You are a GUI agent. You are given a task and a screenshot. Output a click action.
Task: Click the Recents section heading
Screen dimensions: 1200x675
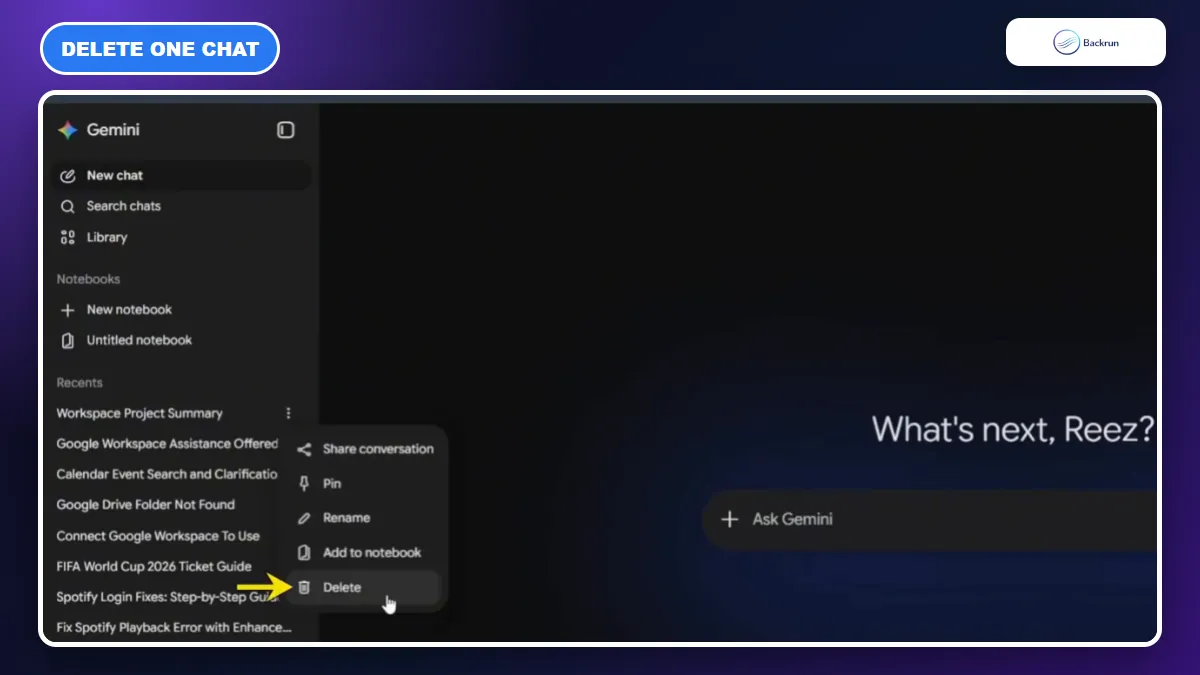80,383
